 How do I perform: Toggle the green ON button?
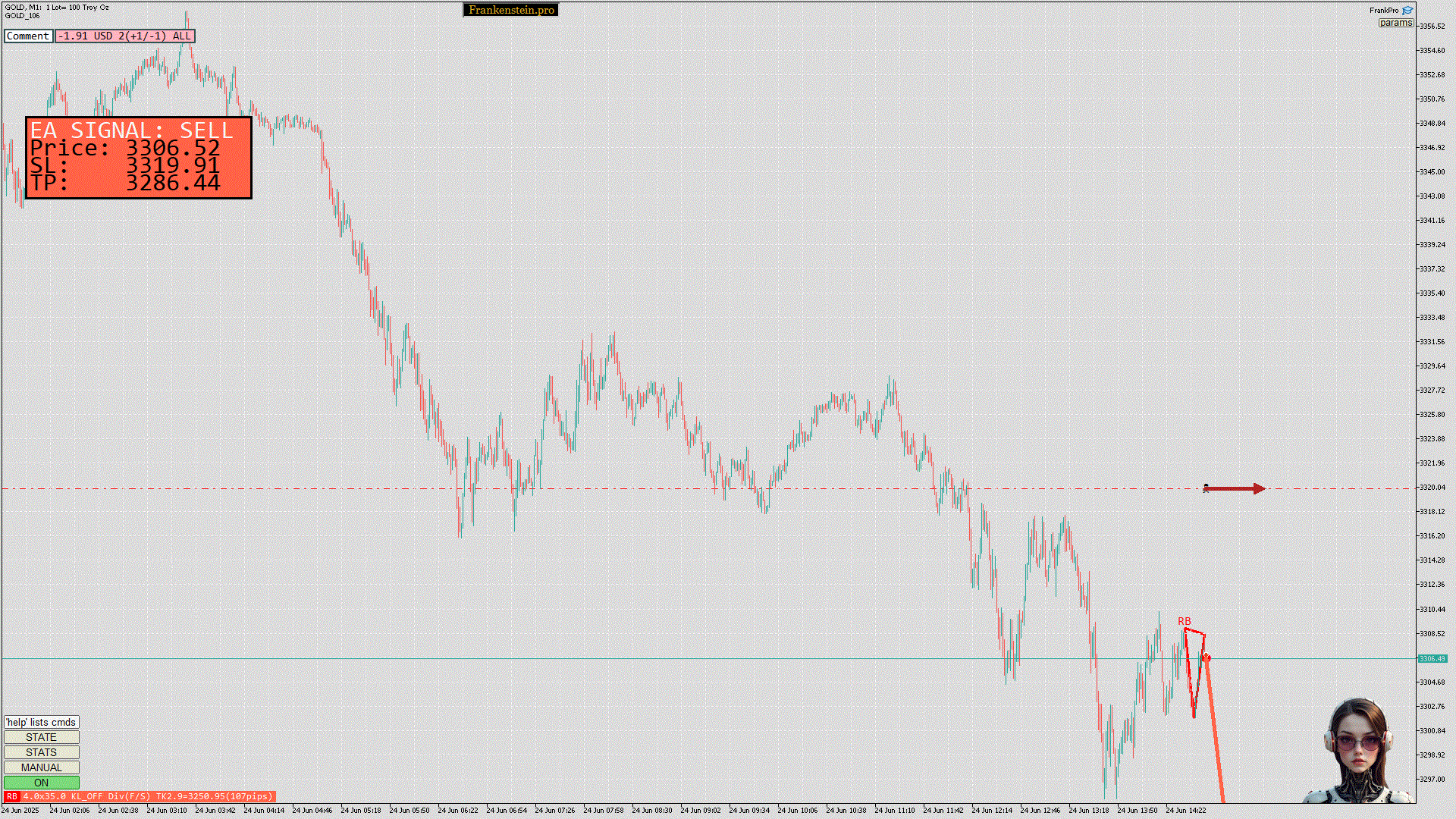[41, 783]
